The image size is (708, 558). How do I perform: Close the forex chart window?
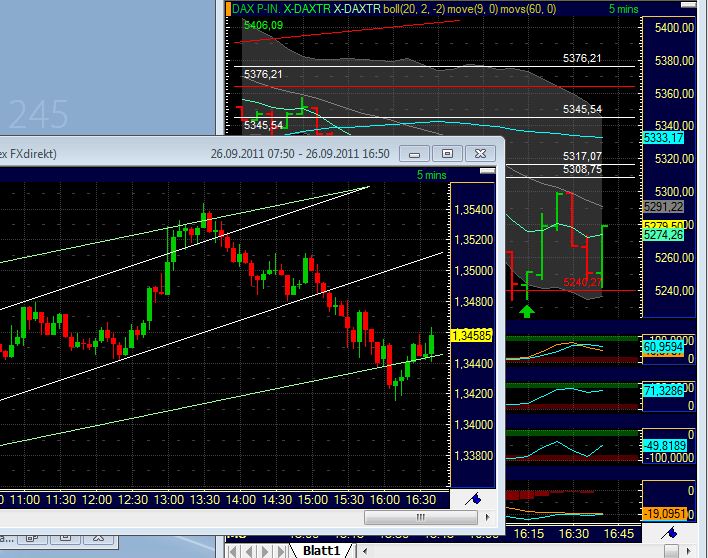point(480,154)
